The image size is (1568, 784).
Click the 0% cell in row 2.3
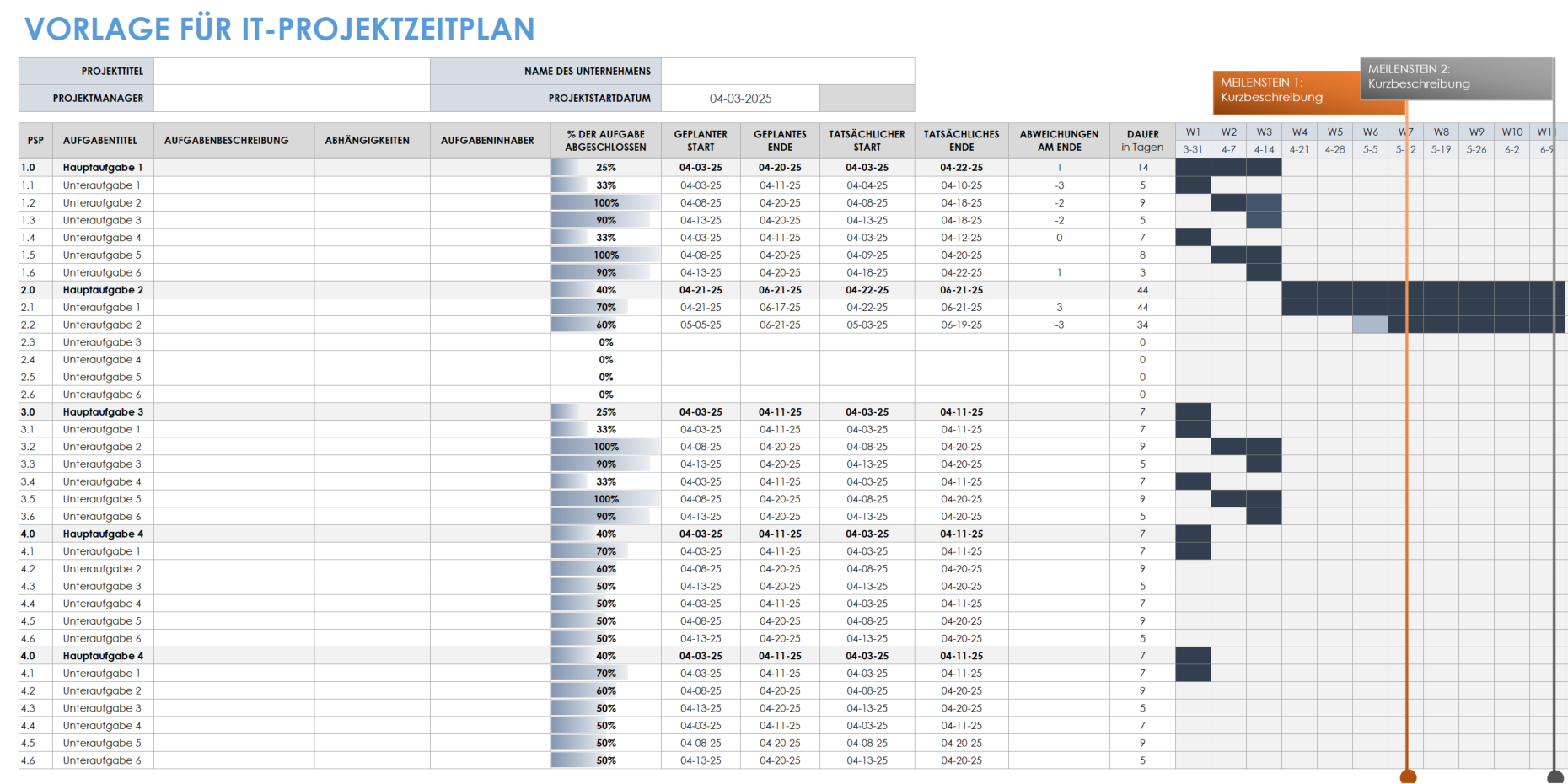pyautogui.click(x=605, y=342)
